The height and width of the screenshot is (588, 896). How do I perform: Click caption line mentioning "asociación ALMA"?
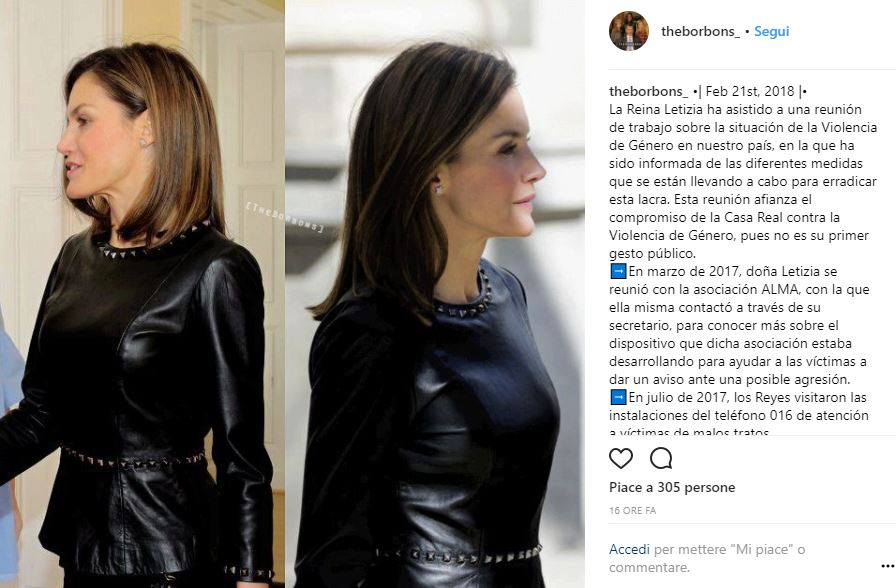pyautogui.click(x=739, y=289)
